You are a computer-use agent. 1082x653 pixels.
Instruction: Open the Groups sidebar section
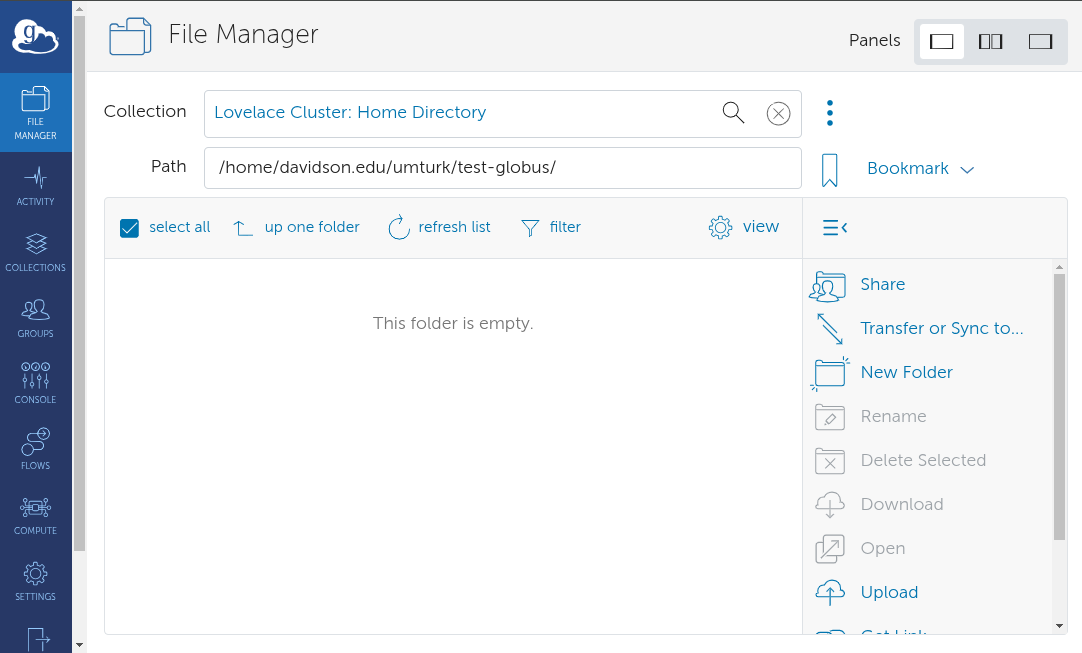click(35, 318)
